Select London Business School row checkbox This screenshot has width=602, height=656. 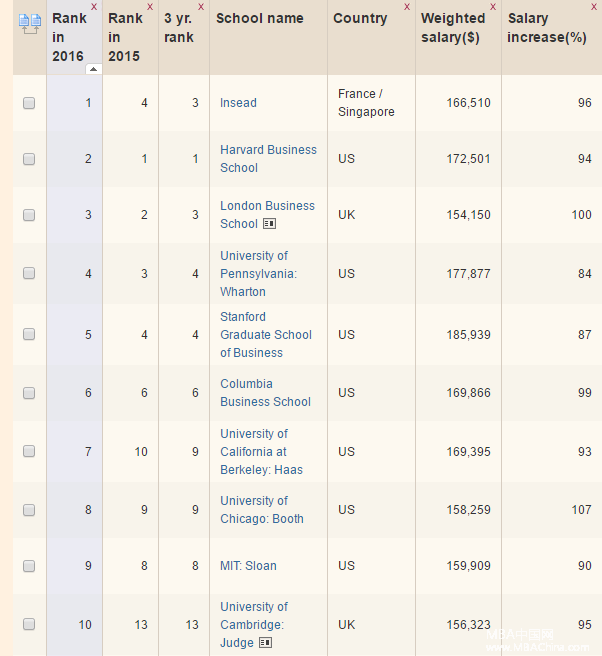click(x=29, y=215)
